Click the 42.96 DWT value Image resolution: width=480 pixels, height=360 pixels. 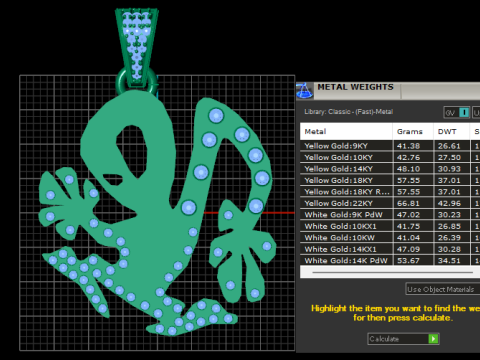pyautogui.click(x=449, y=203)
